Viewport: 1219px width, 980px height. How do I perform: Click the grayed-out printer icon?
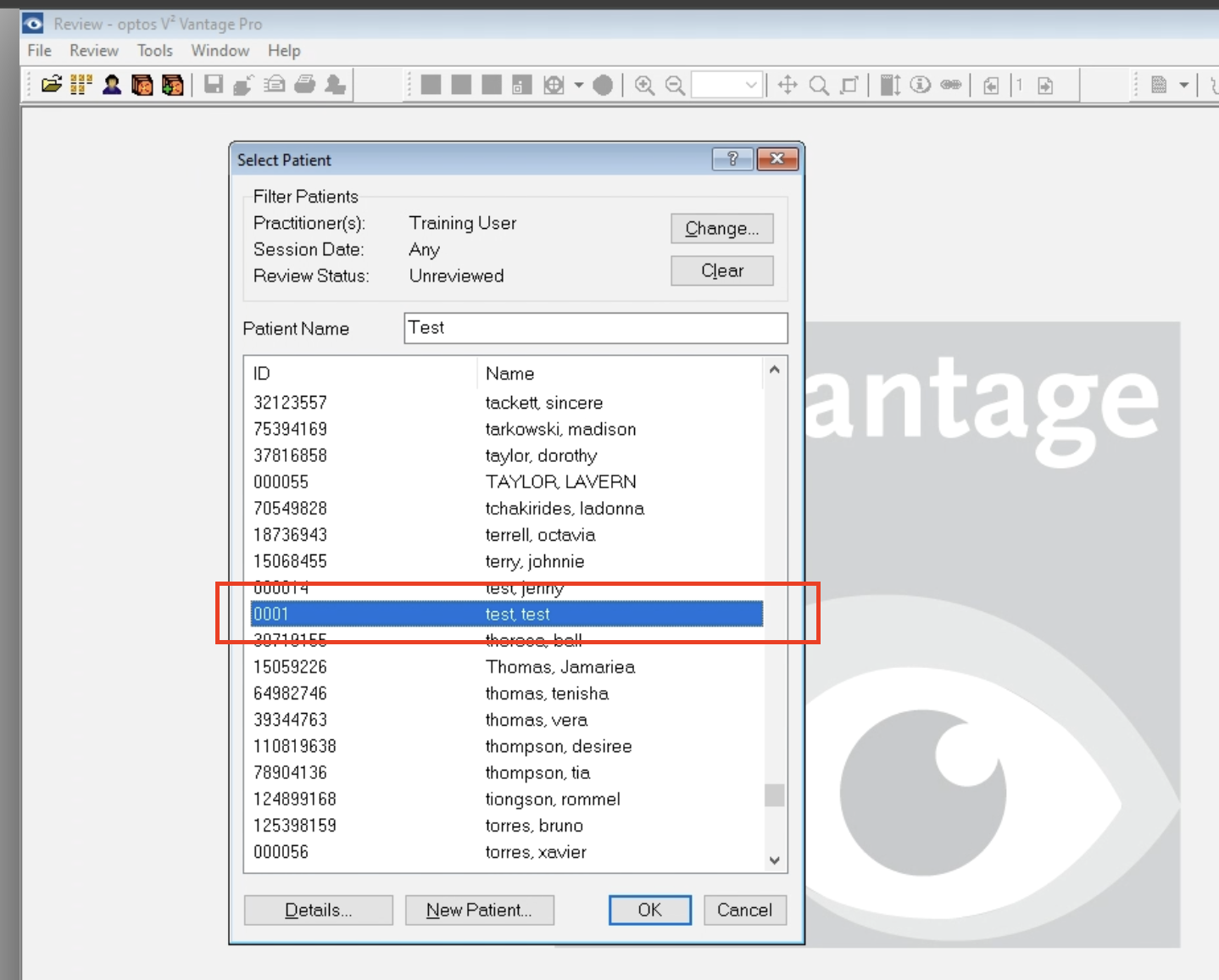coord(305,85)
